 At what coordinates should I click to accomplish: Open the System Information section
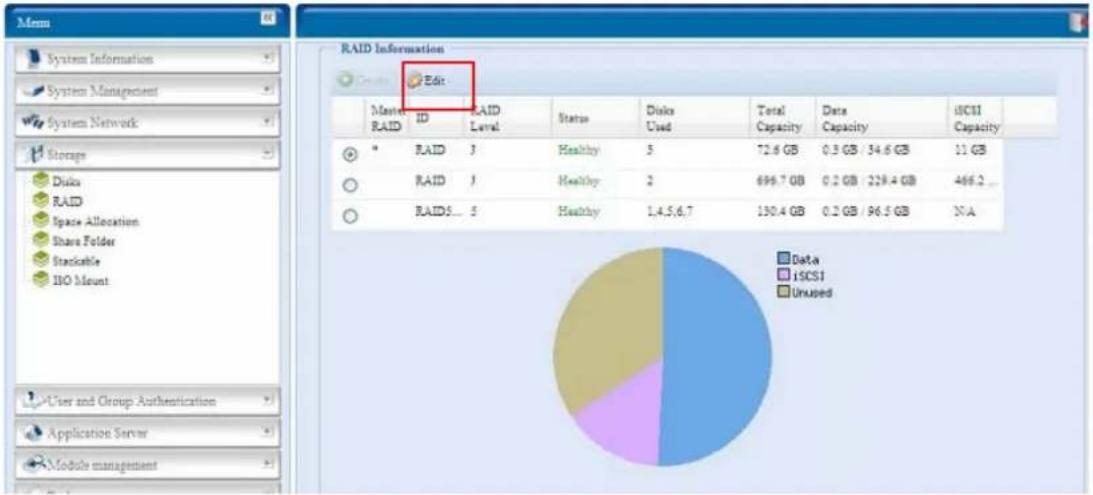146,59
